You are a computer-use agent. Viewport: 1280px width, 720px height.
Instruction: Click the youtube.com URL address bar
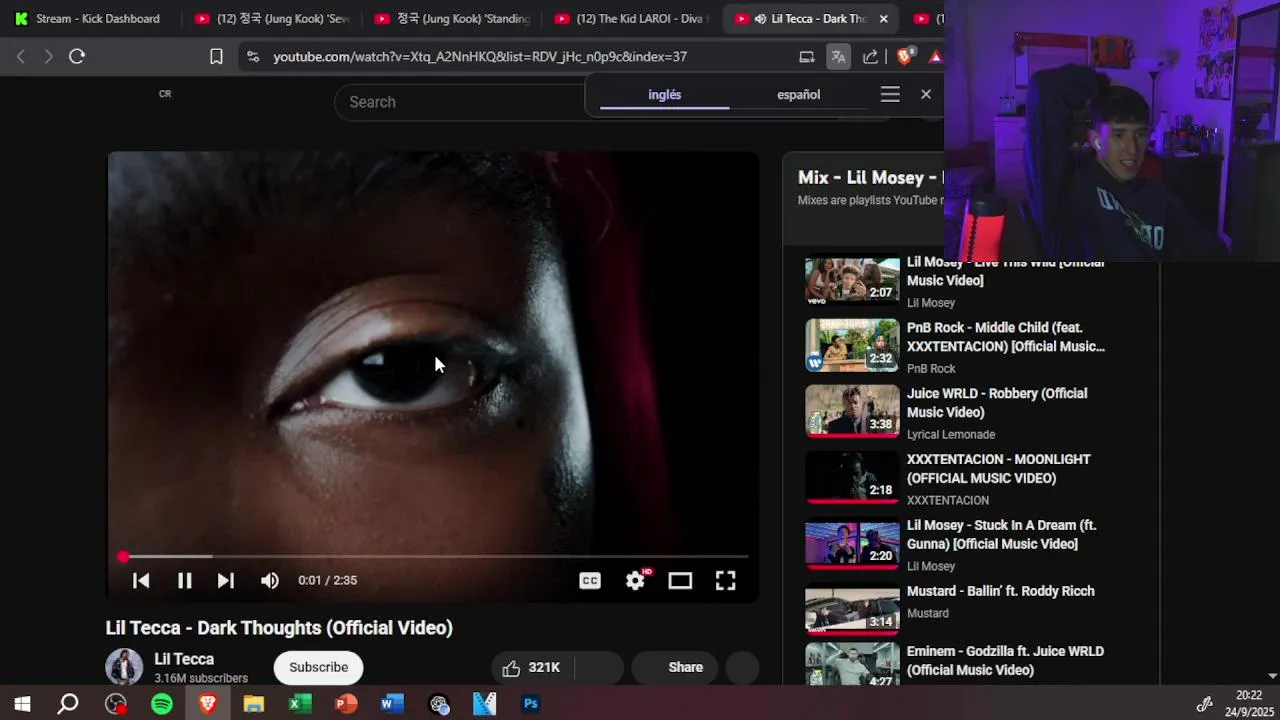coord(480,56)
